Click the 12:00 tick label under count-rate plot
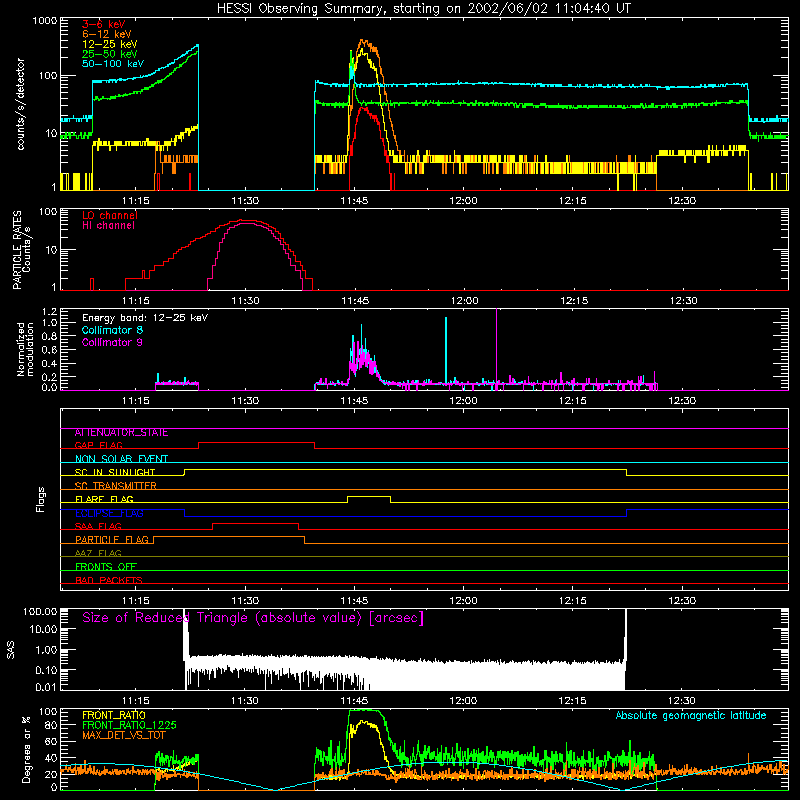 click(463, 201)
